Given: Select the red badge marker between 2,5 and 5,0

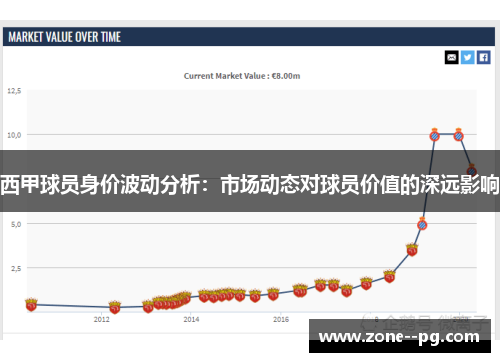Looking at the screenshot, I should [412, 250].
